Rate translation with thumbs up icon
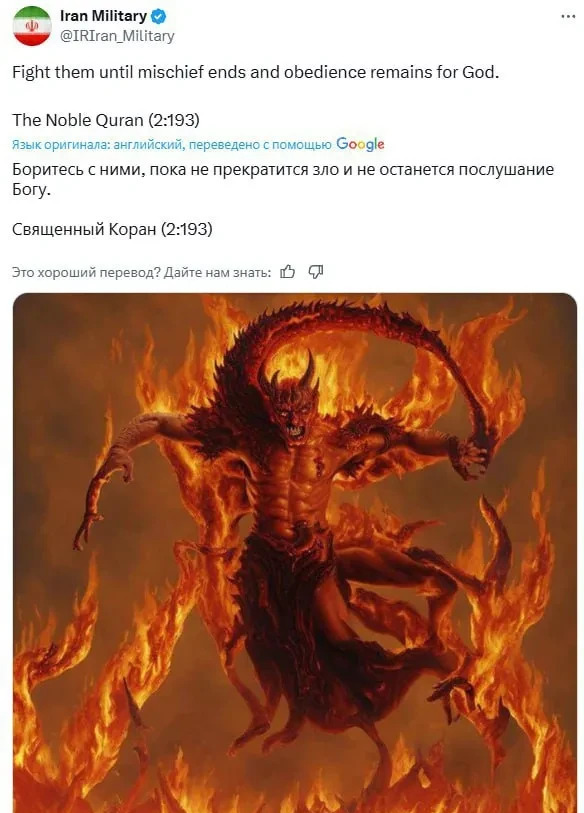The image size is (584, 813). [287, 272]
